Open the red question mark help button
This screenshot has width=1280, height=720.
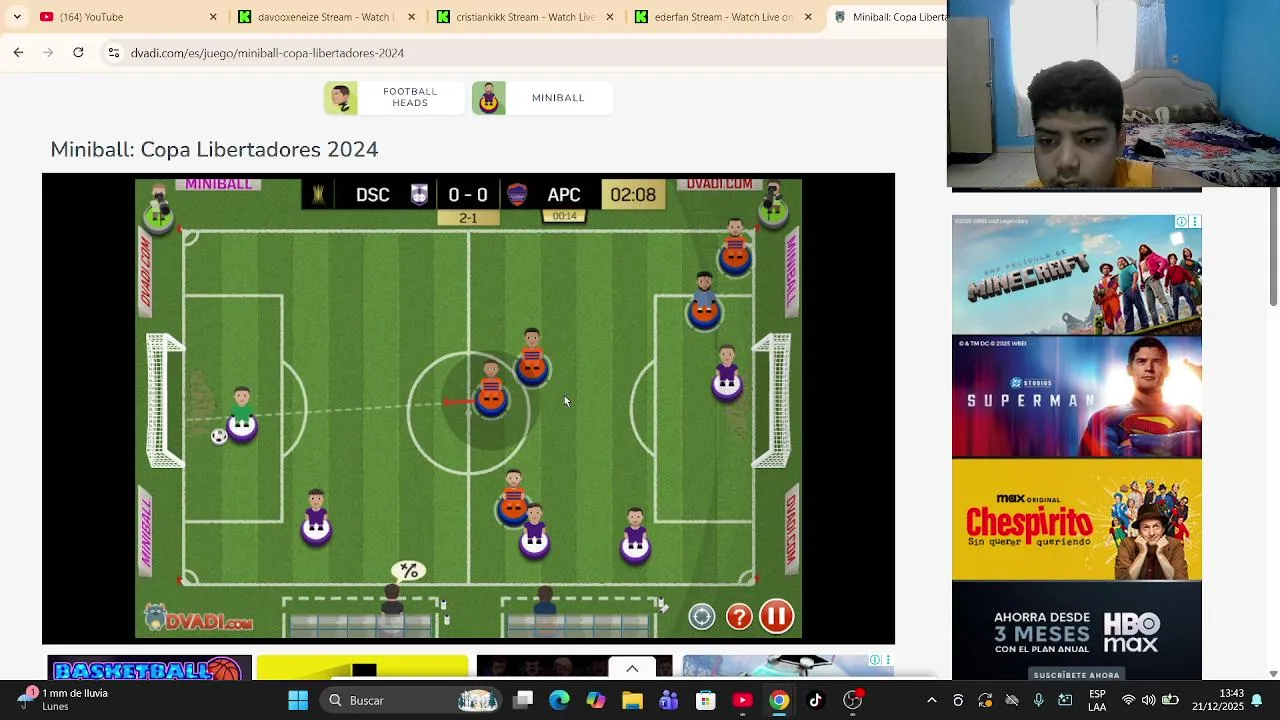pos(739,617)
